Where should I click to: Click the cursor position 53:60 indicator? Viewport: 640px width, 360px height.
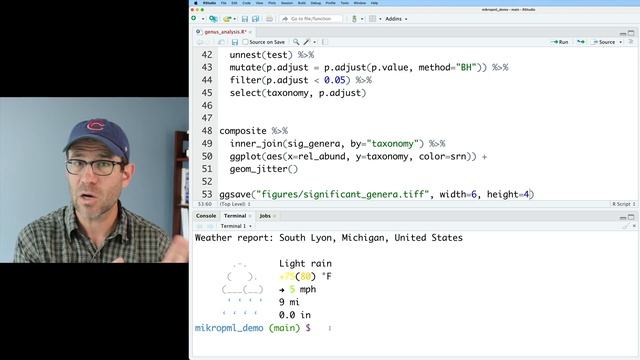204,204
